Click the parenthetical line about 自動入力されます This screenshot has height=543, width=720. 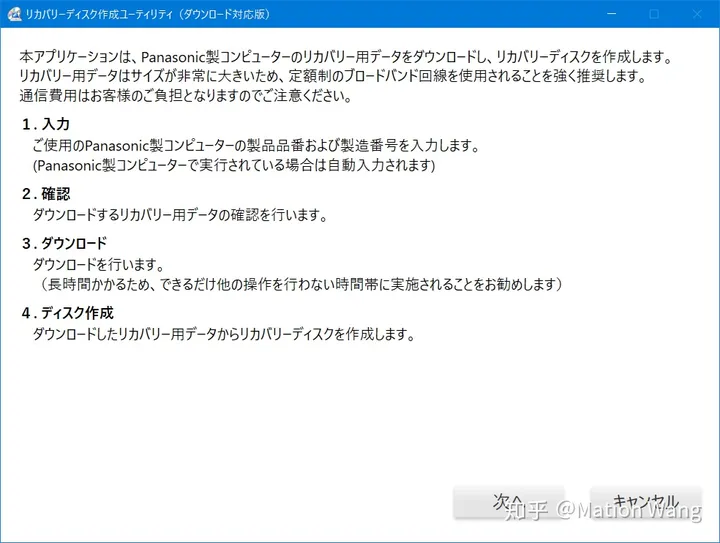point(234,165)
